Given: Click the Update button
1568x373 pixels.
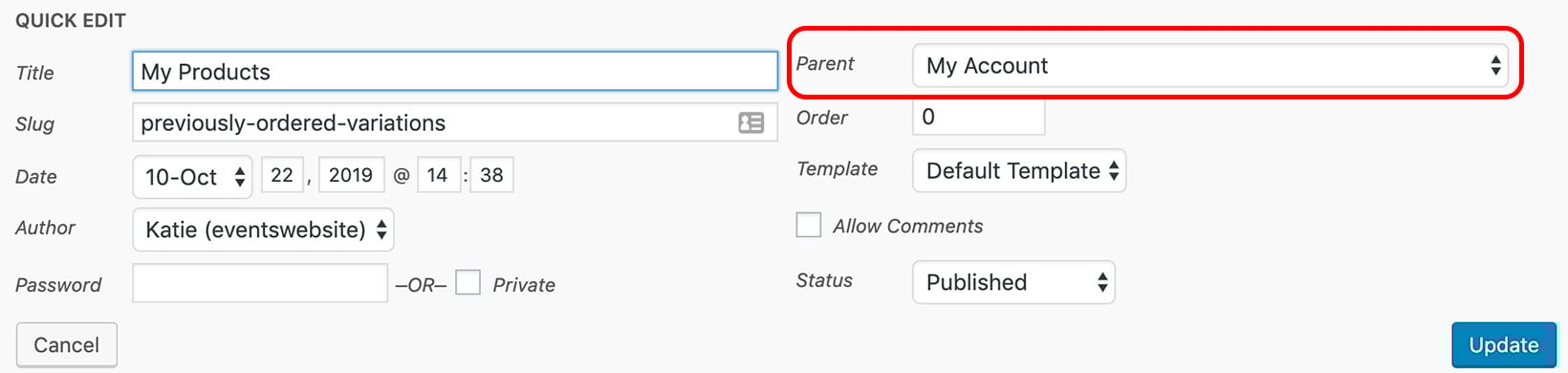Looking at the screenshot, I should (x=1504, y=345).
